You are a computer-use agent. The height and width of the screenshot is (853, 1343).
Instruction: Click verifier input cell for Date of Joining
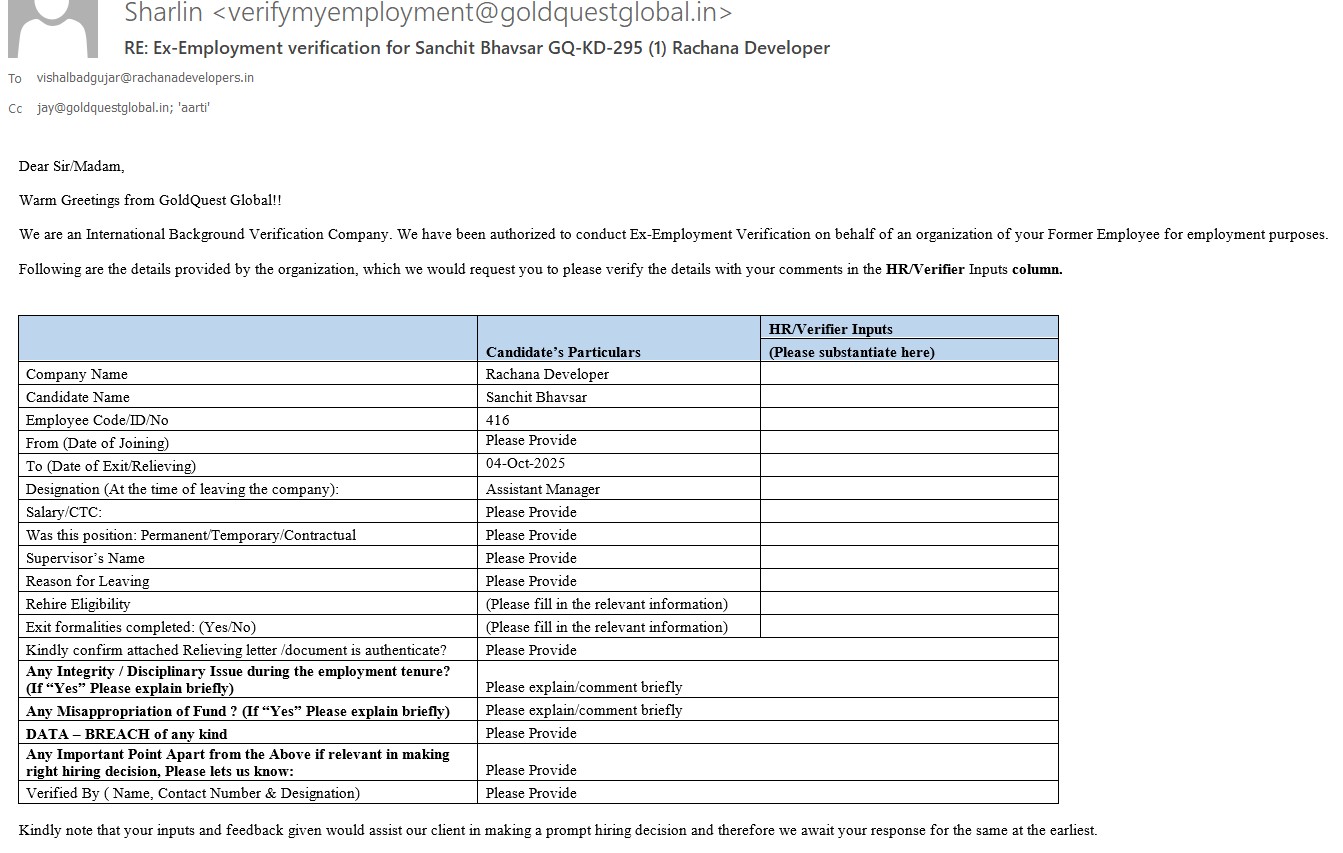[x=908, y=442]
